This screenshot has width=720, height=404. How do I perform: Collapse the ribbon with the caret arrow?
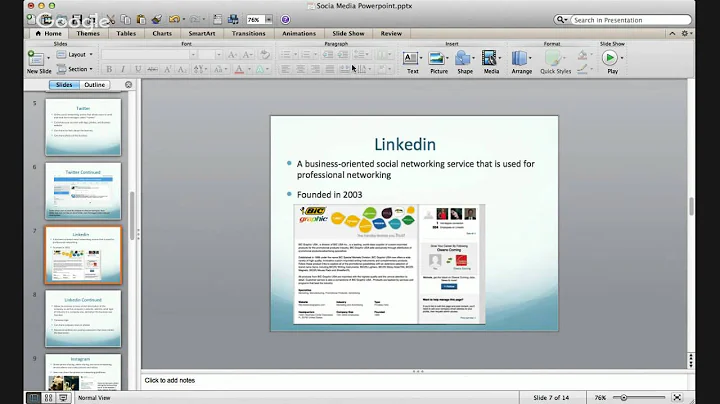click(x=672, y=34)
